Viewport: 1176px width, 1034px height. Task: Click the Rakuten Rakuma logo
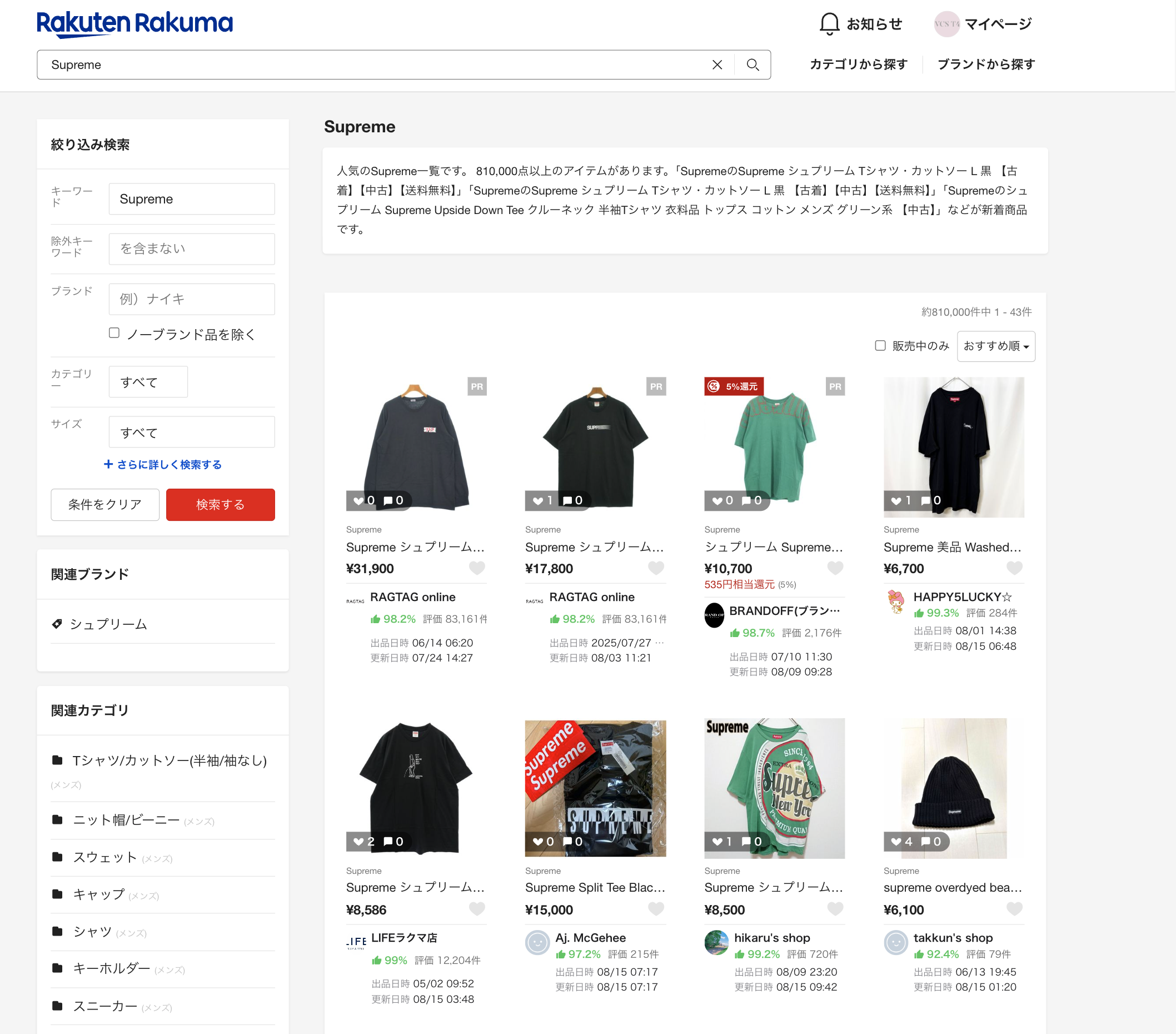tap(134, 24)
